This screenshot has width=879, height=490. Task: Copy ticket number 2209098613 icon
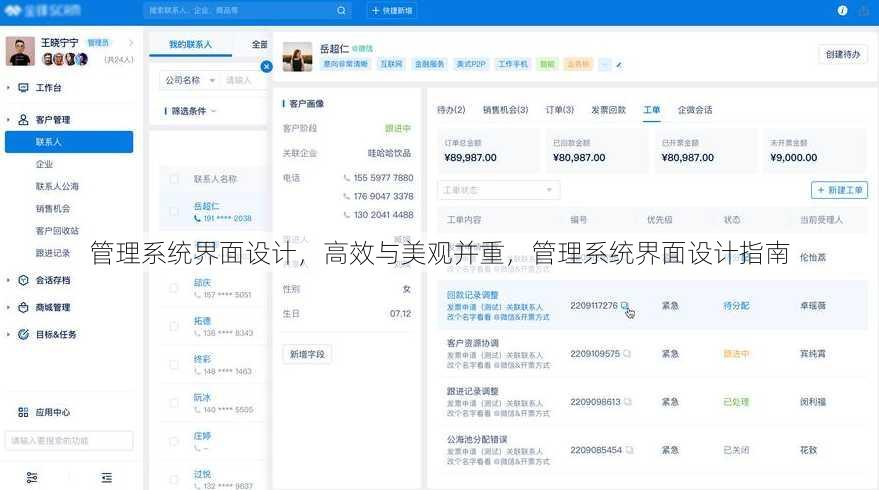[628, 402]
